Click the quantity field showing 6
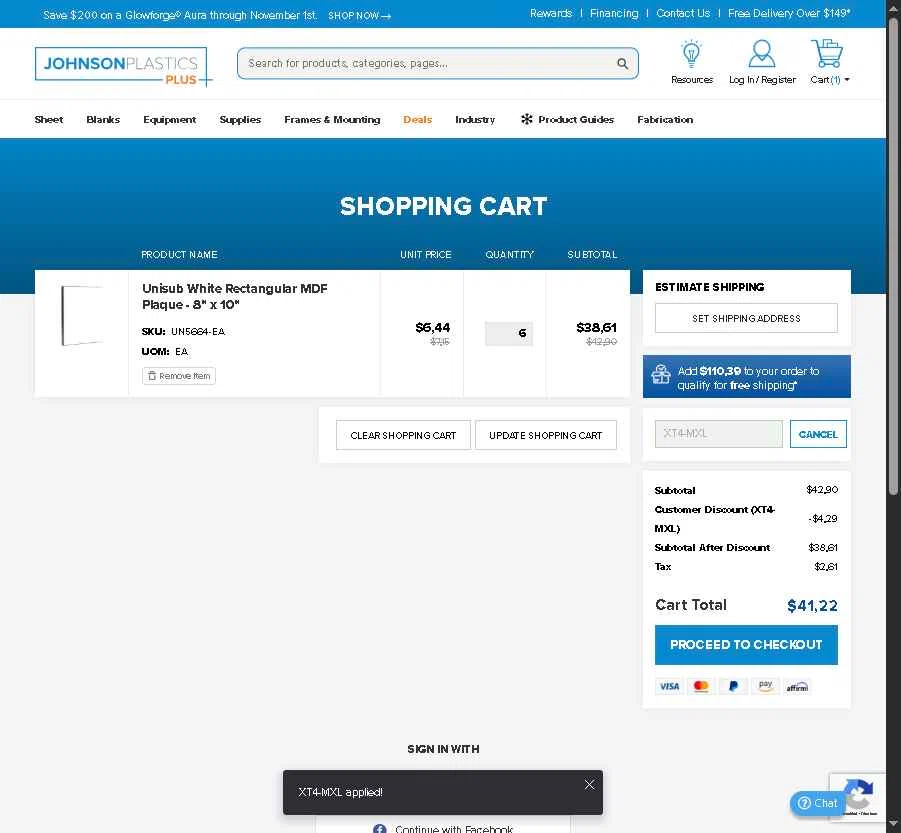The height and width of the screenshot is (833, 901). point(509,333)
